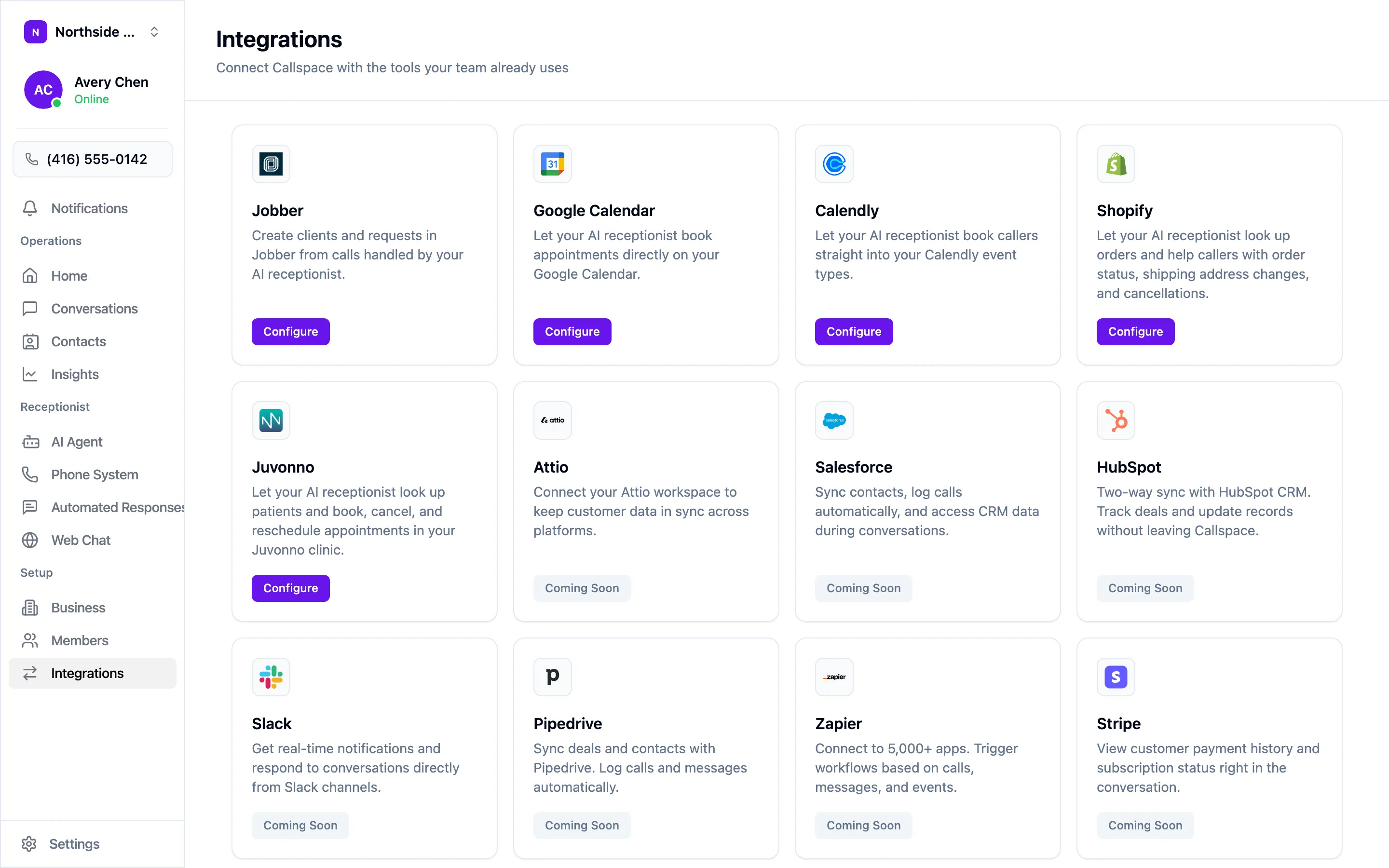Click the HubSpot sprocket logo icon
Viewport: 1389px width, 868px height.
click(1116, 420)
